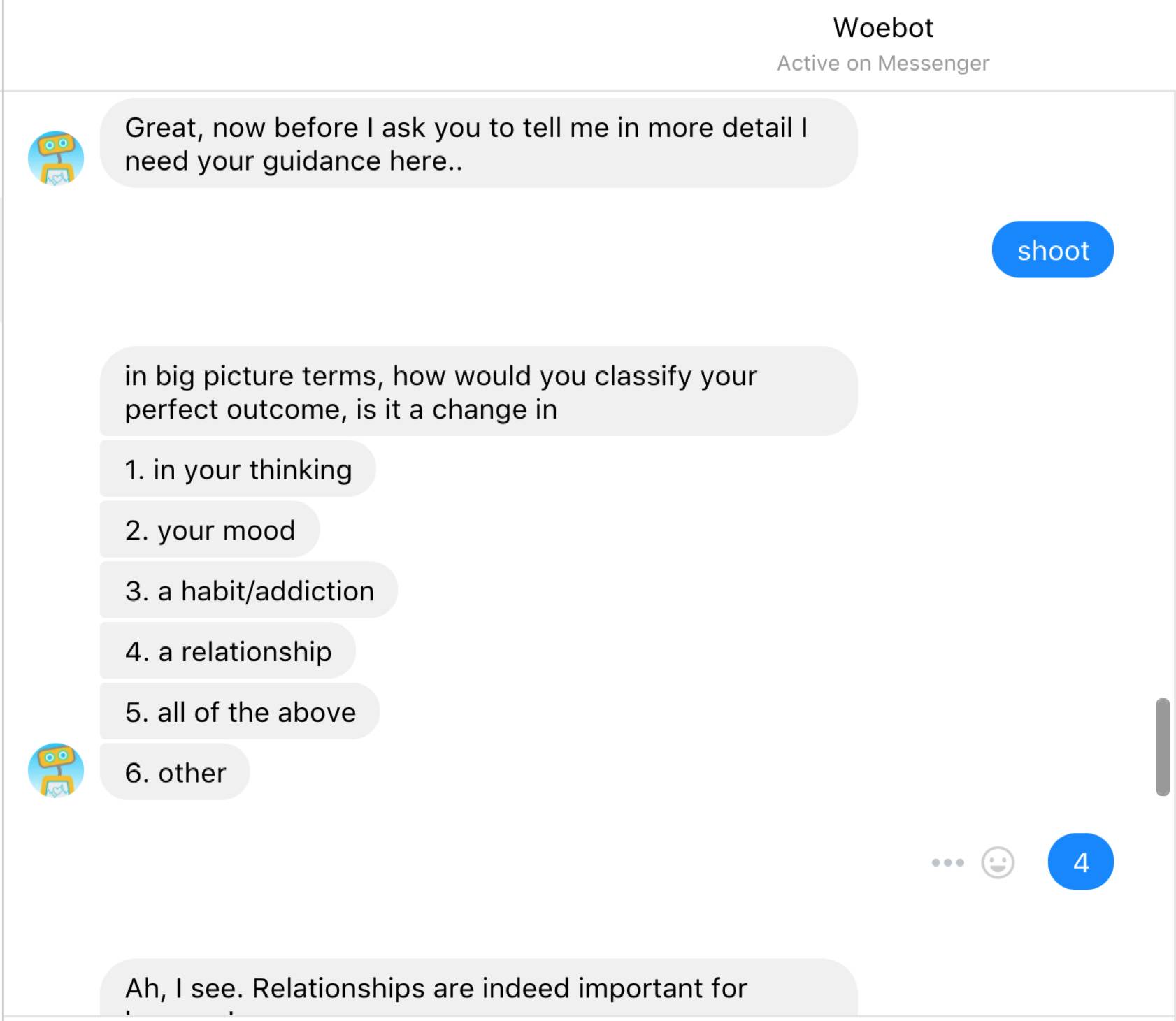
Task: Choose the "2. your mood" option
Action: click(x=210, y=530)
